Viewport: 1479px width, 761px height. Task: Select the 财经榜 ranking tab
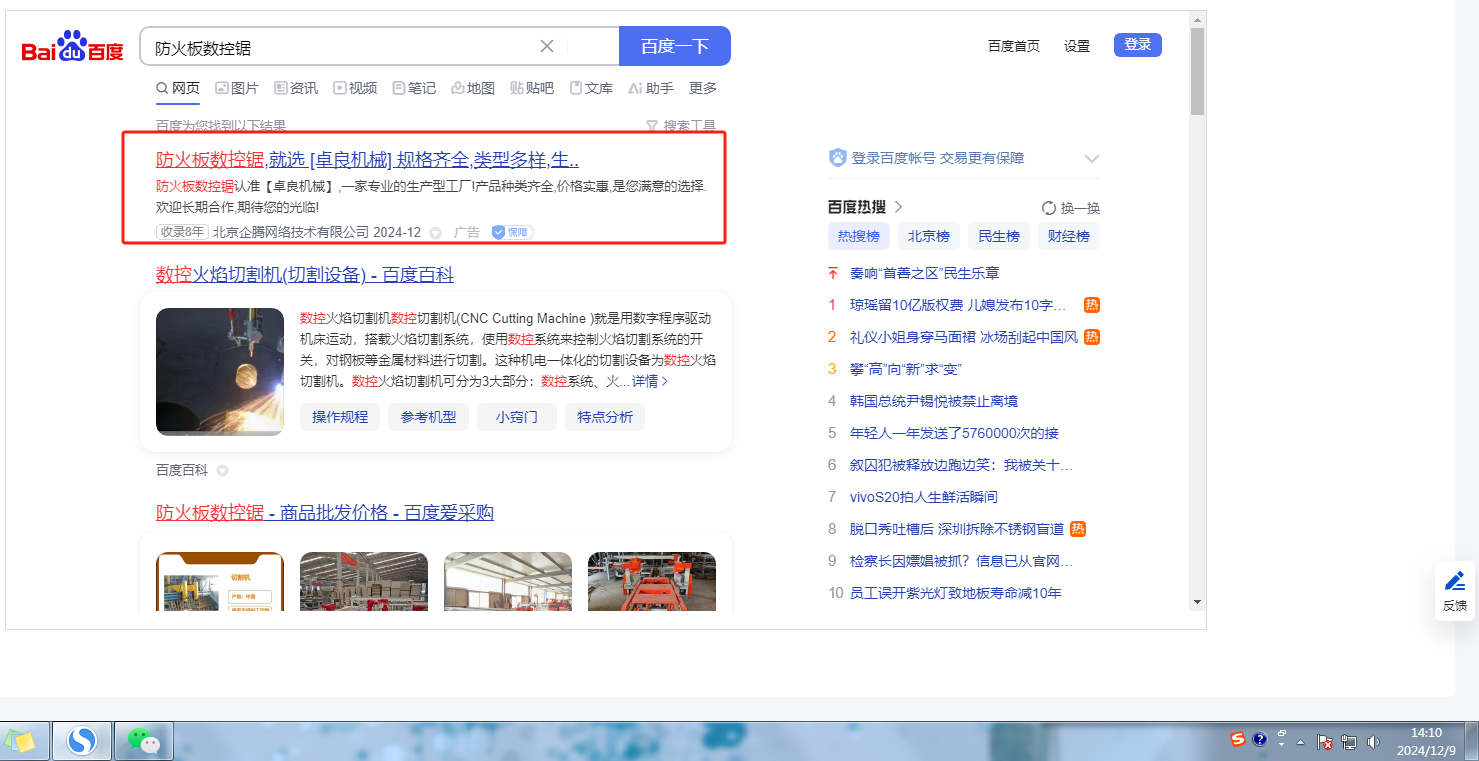pyautogui.click(x=1069, y=237)
